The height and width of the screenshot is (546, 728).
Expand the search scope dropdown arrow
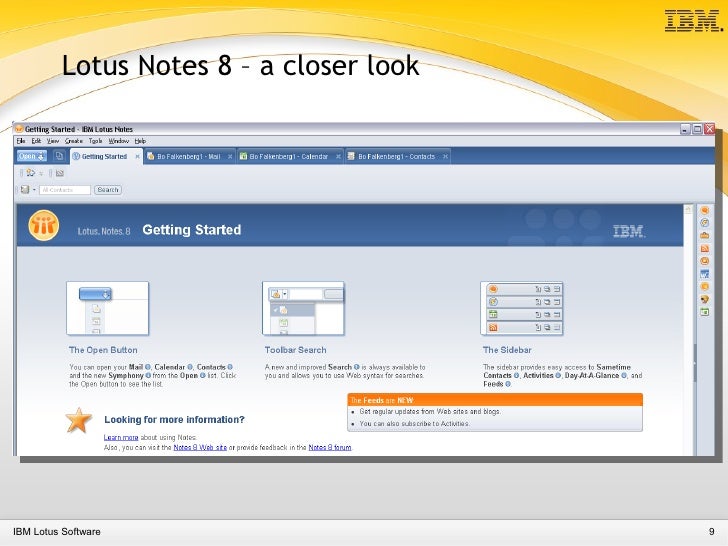(34, 189)
